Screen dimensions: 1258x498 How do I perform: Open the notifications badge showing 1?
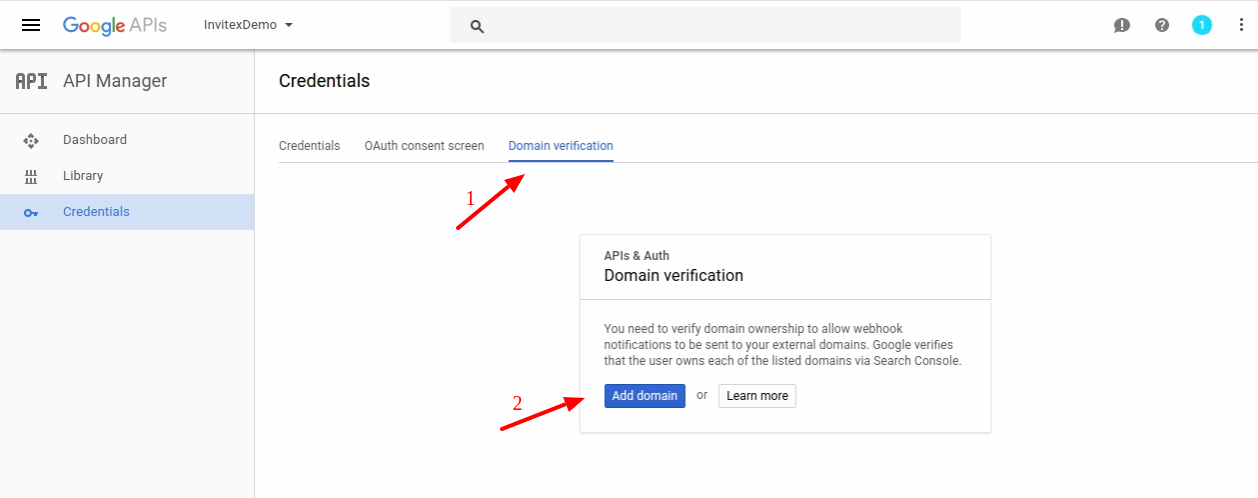1202,26
